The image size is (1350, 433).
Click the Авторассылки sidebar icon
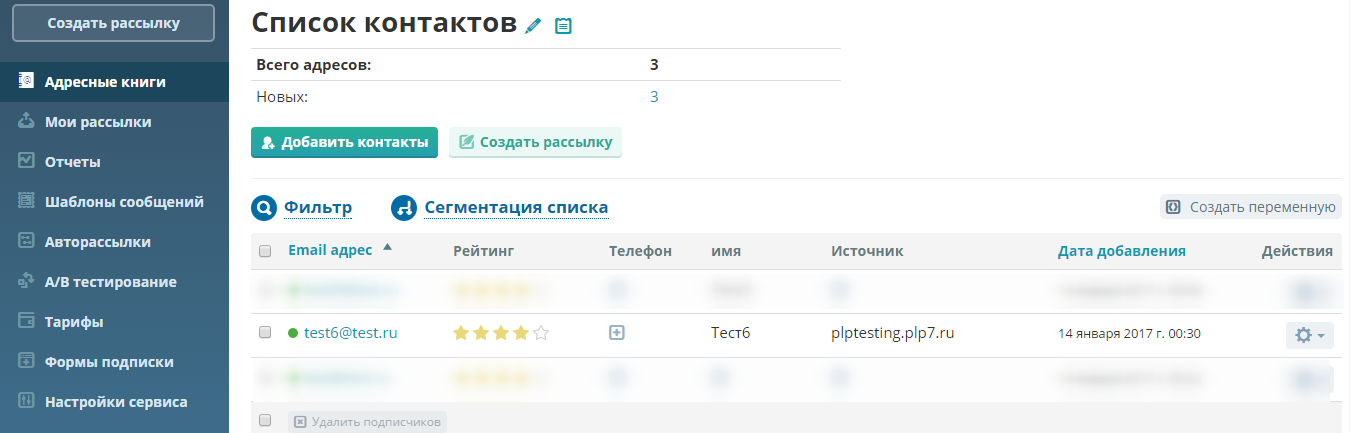tap(27, 241)
